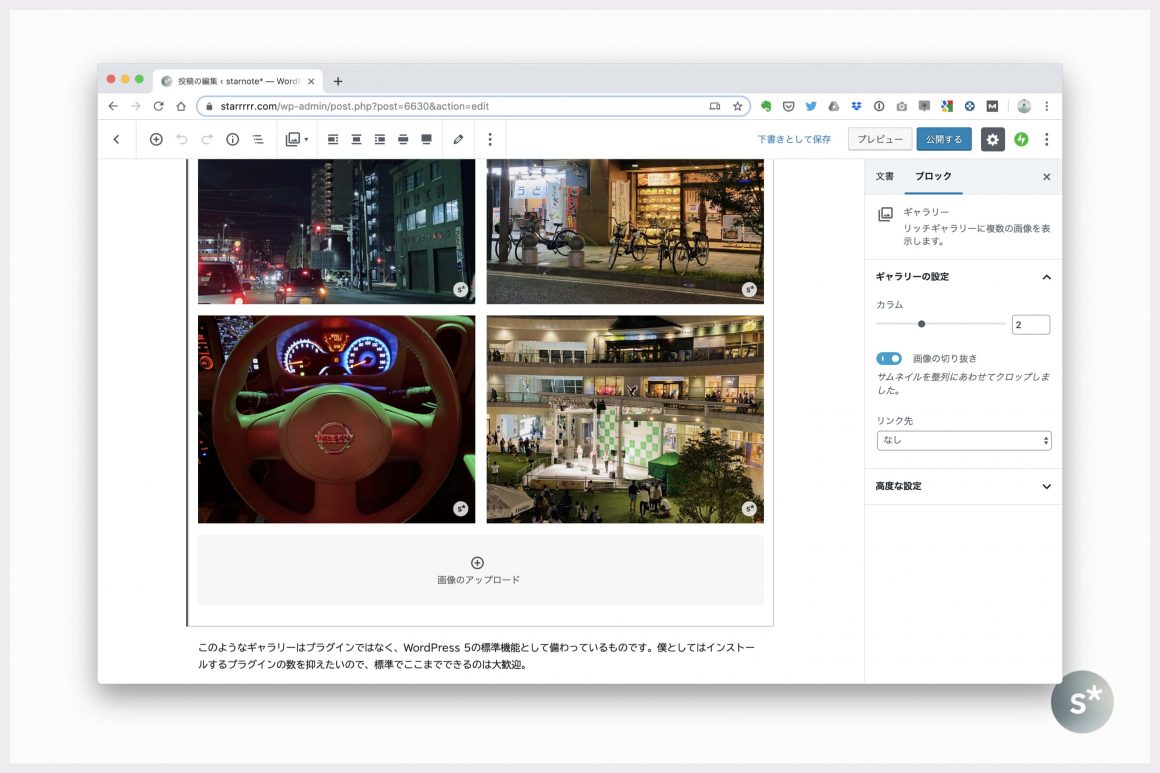Viewport: 1160px width, 773px height.
Task: Select the full width alignment icon
Action: (x=427, y=140)
